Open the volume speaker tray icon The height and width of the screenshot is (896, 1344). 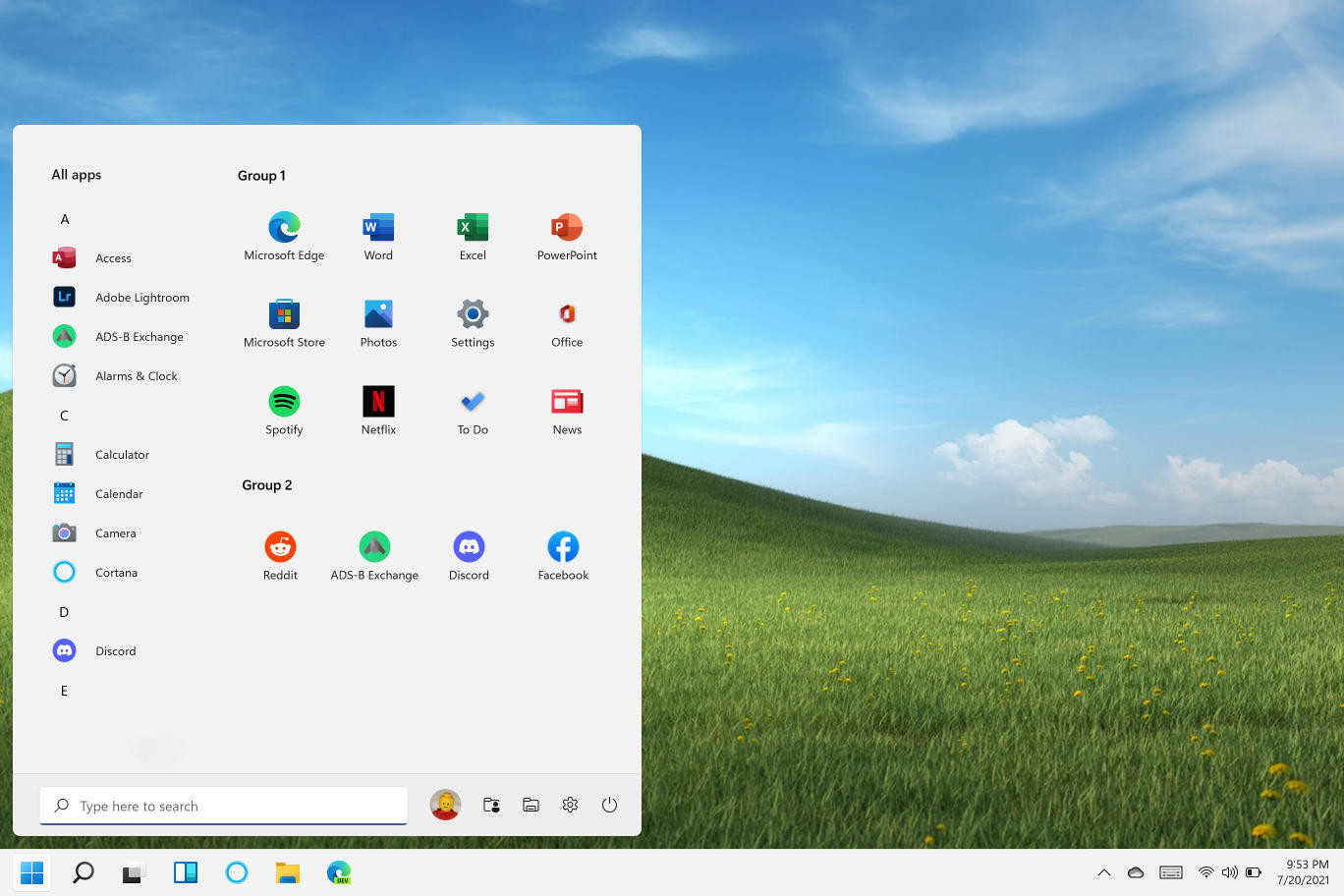click(1229, 872)
